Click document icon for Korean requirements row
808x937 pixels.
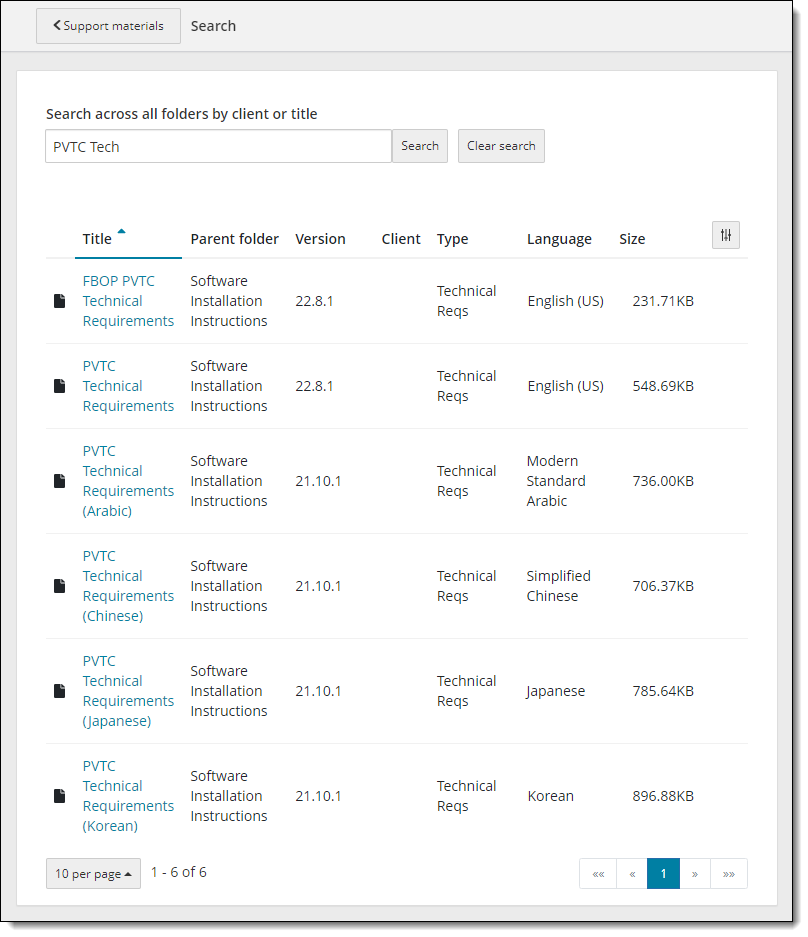60,796
